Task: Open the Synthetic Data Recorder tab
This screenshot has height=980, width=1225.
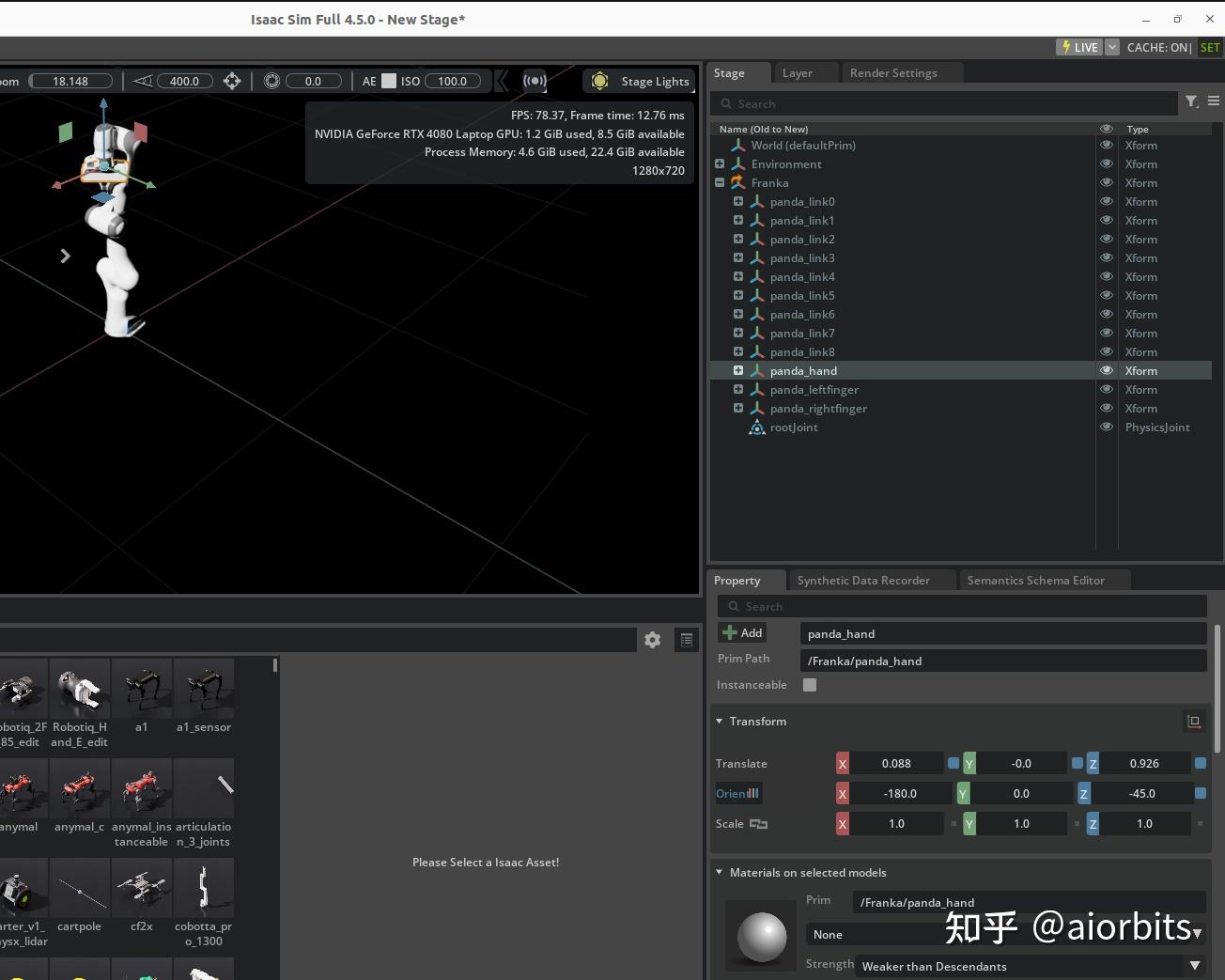Action: click(x=862, y=580)
